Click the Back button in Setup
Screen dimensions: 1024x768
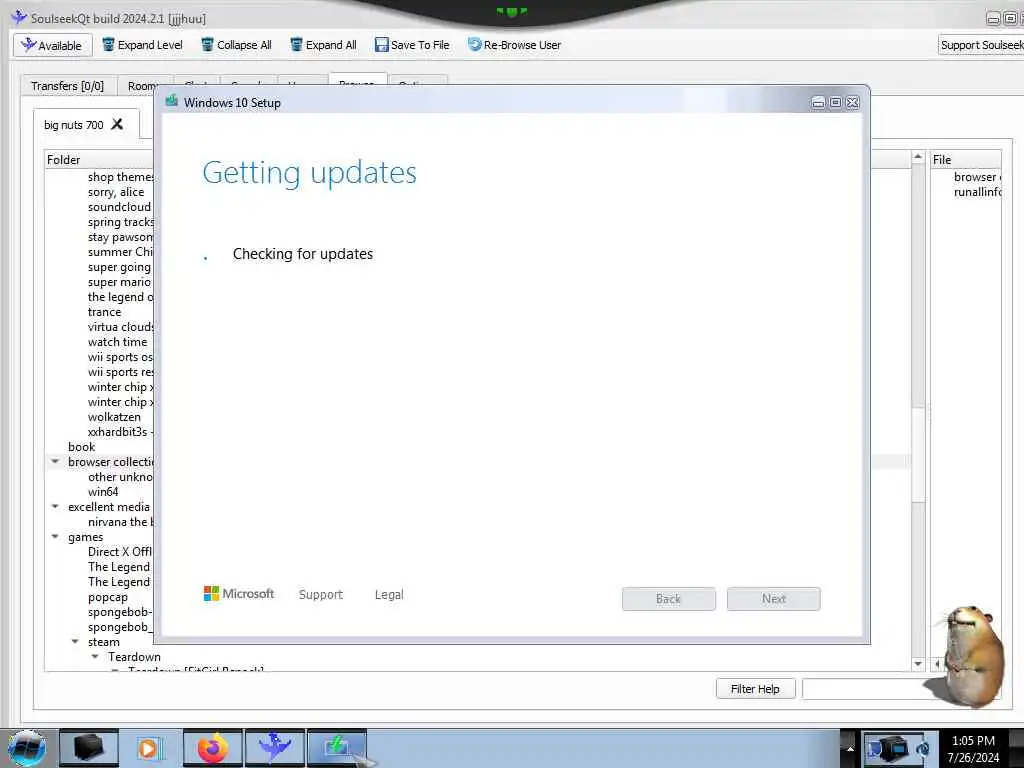[x=669, y=599]
